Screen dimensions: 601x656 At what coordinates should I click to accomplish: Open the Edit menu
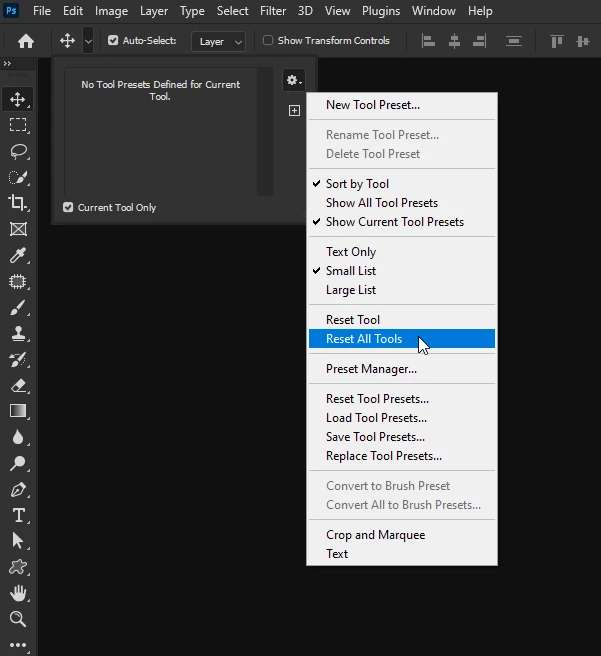click(73, 11)
